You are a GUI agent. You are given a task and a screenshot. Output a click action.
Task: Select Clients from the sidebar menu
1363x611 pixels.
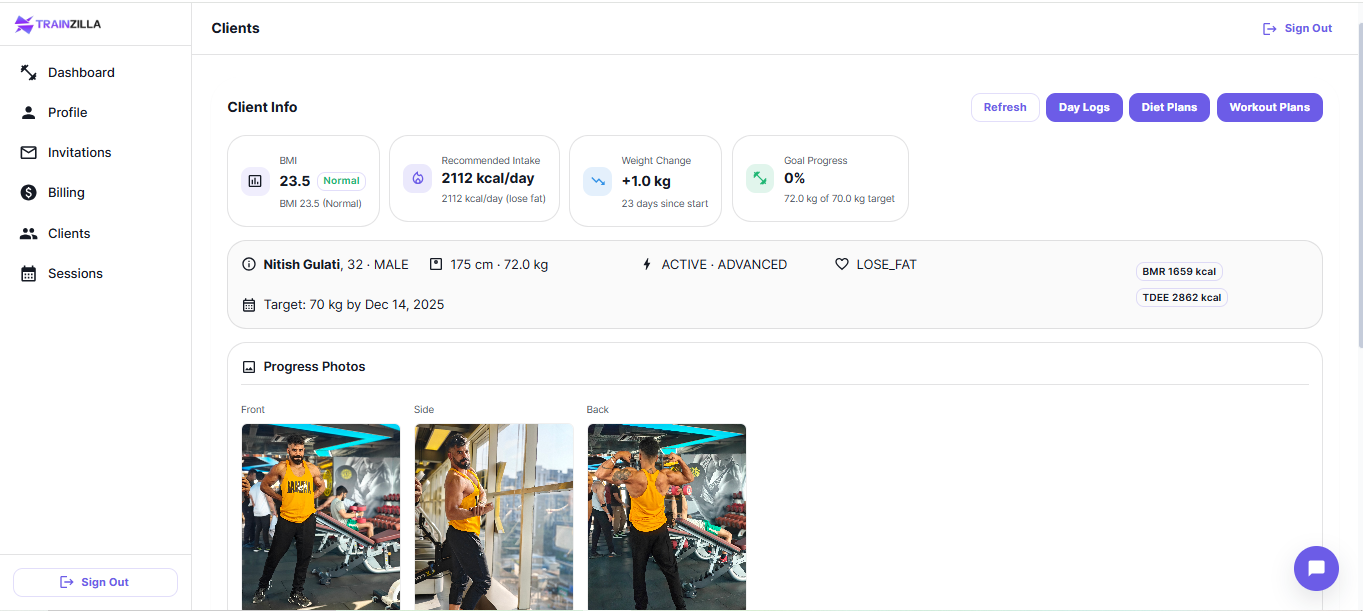(x=68, y=233)
